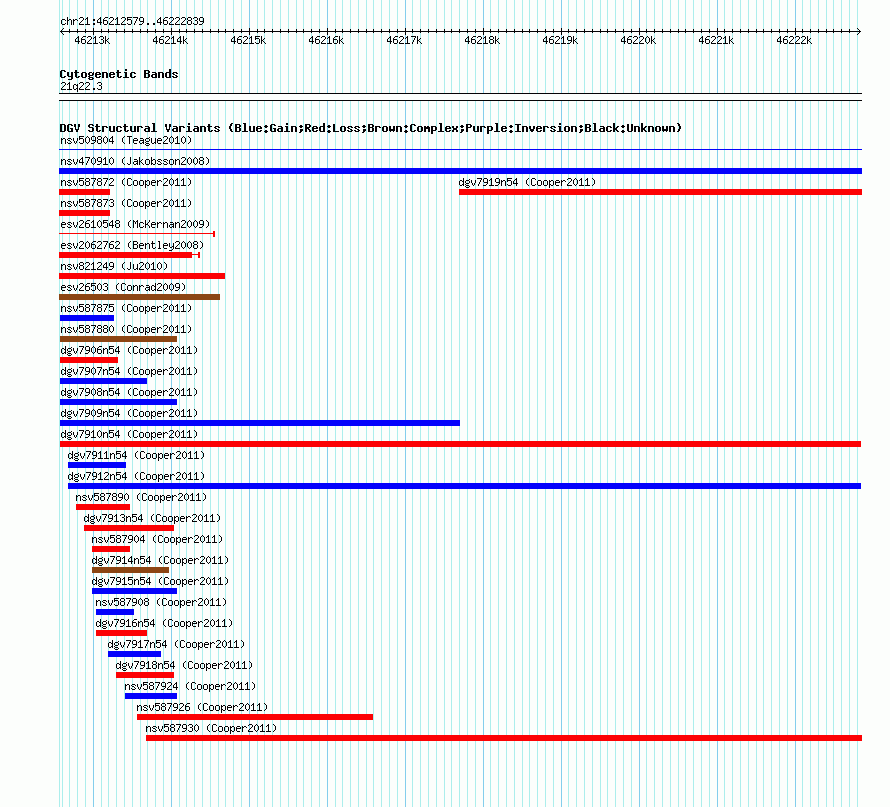890x807 pixels.
Task: Click dgv7907n54 (Cooper2011) label
Action: coord(129,371)
